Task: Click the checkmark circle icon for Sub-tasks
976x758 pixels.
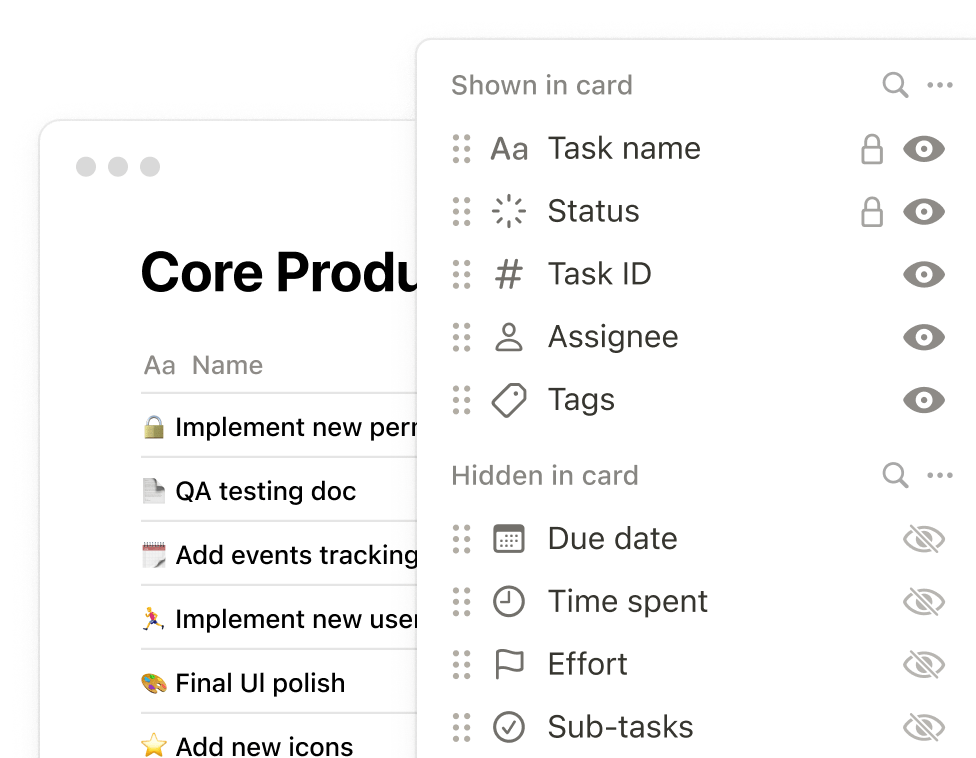Action: 509,728
